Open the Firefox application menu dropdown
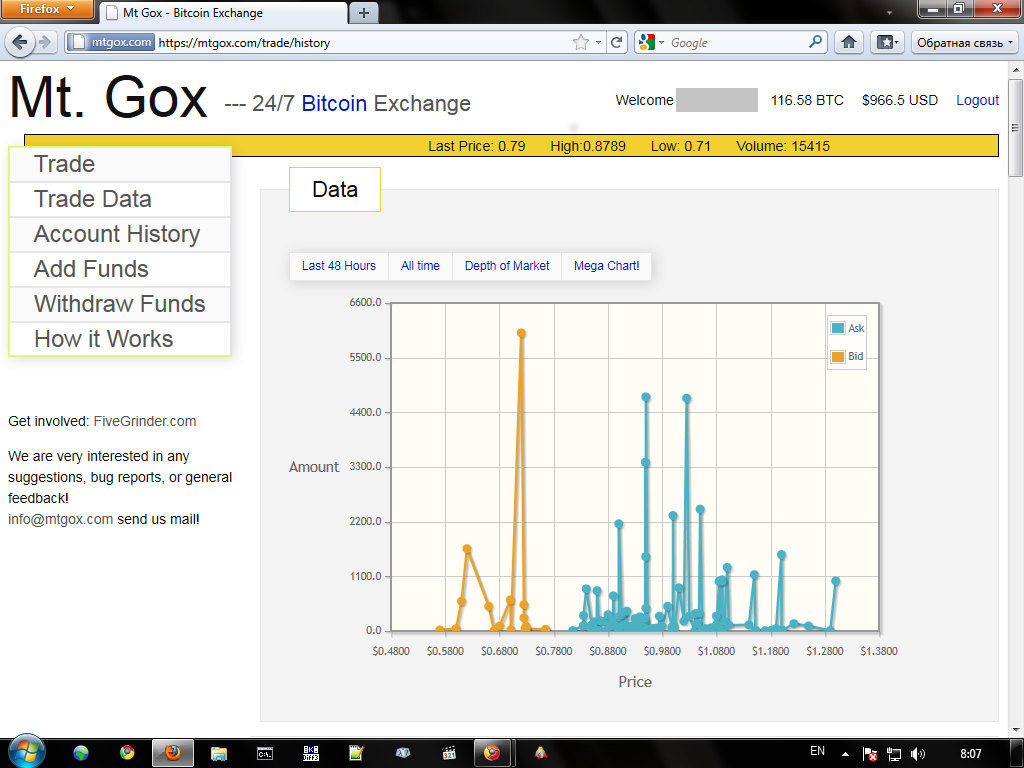The width and height of the screenshot is (1024, 768). pyautogui.click(x=47, y=9)
